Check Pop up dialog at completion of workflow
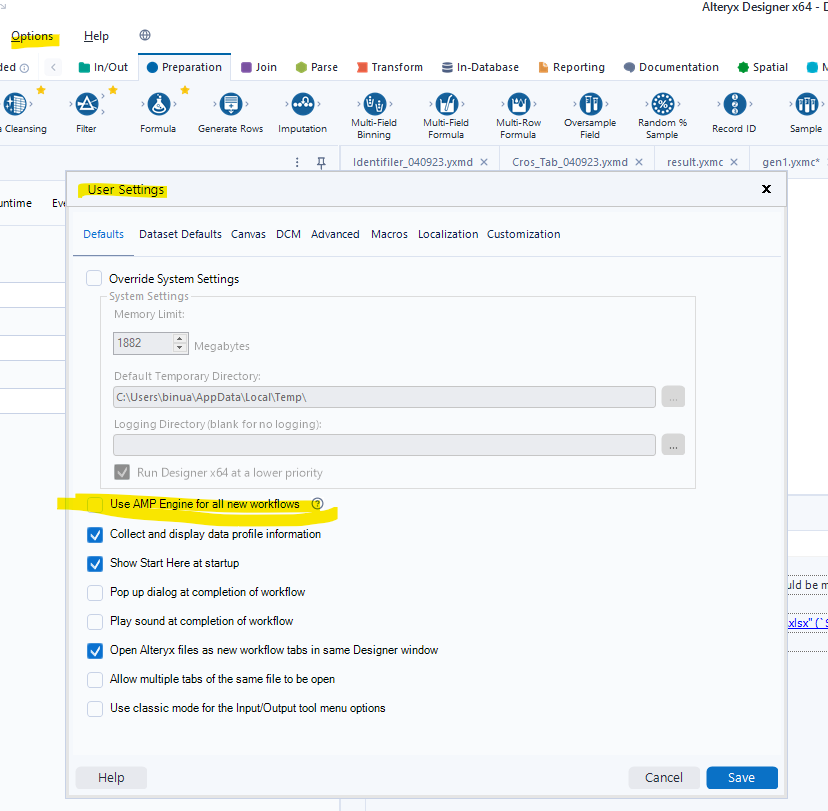 (95, 592)
